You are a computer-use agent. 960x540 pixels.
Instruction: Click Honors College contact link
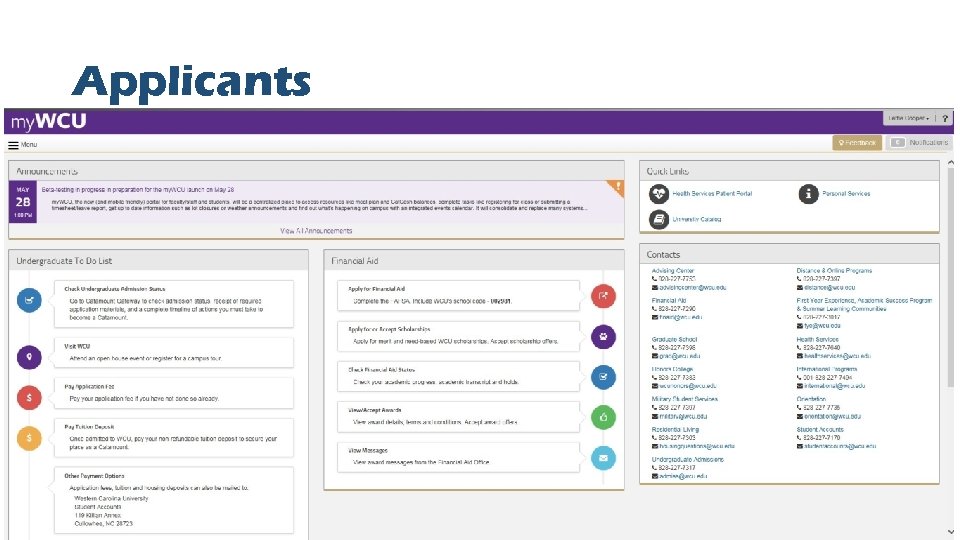(672, 369)
